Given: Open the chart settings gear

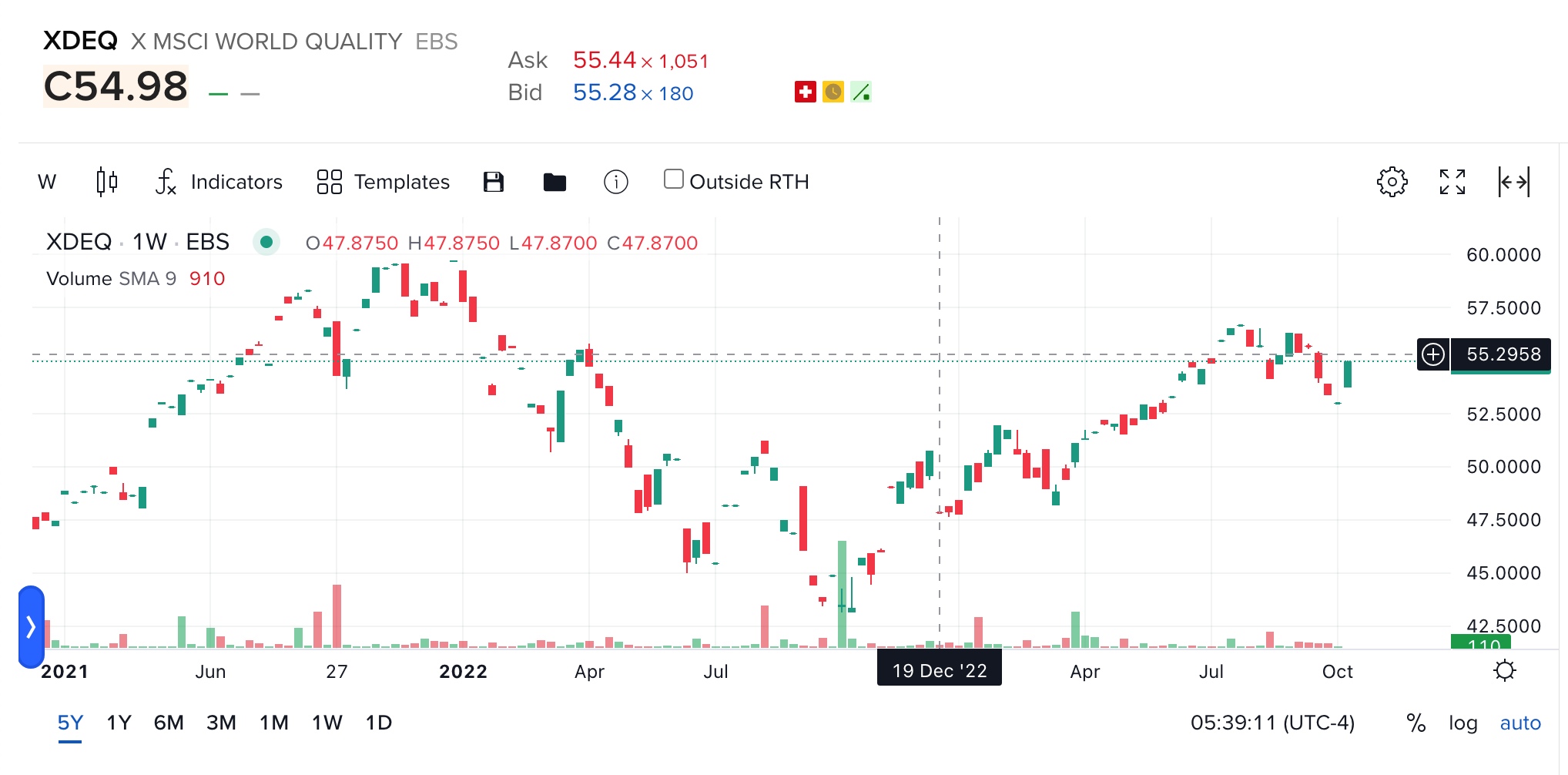Looking at the screenshot, I should click(1392, 182).
